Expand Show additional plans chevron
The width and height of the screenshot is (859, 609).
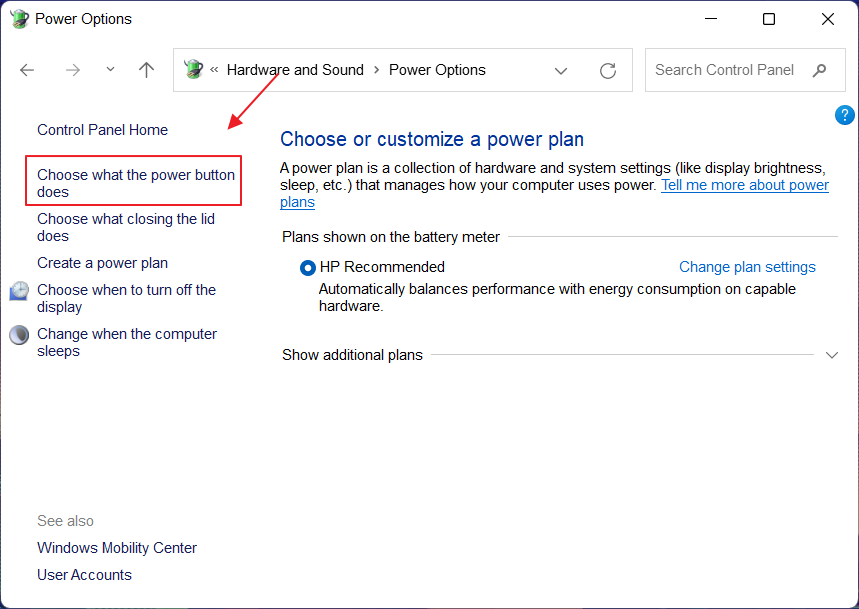tap(831, 355)
